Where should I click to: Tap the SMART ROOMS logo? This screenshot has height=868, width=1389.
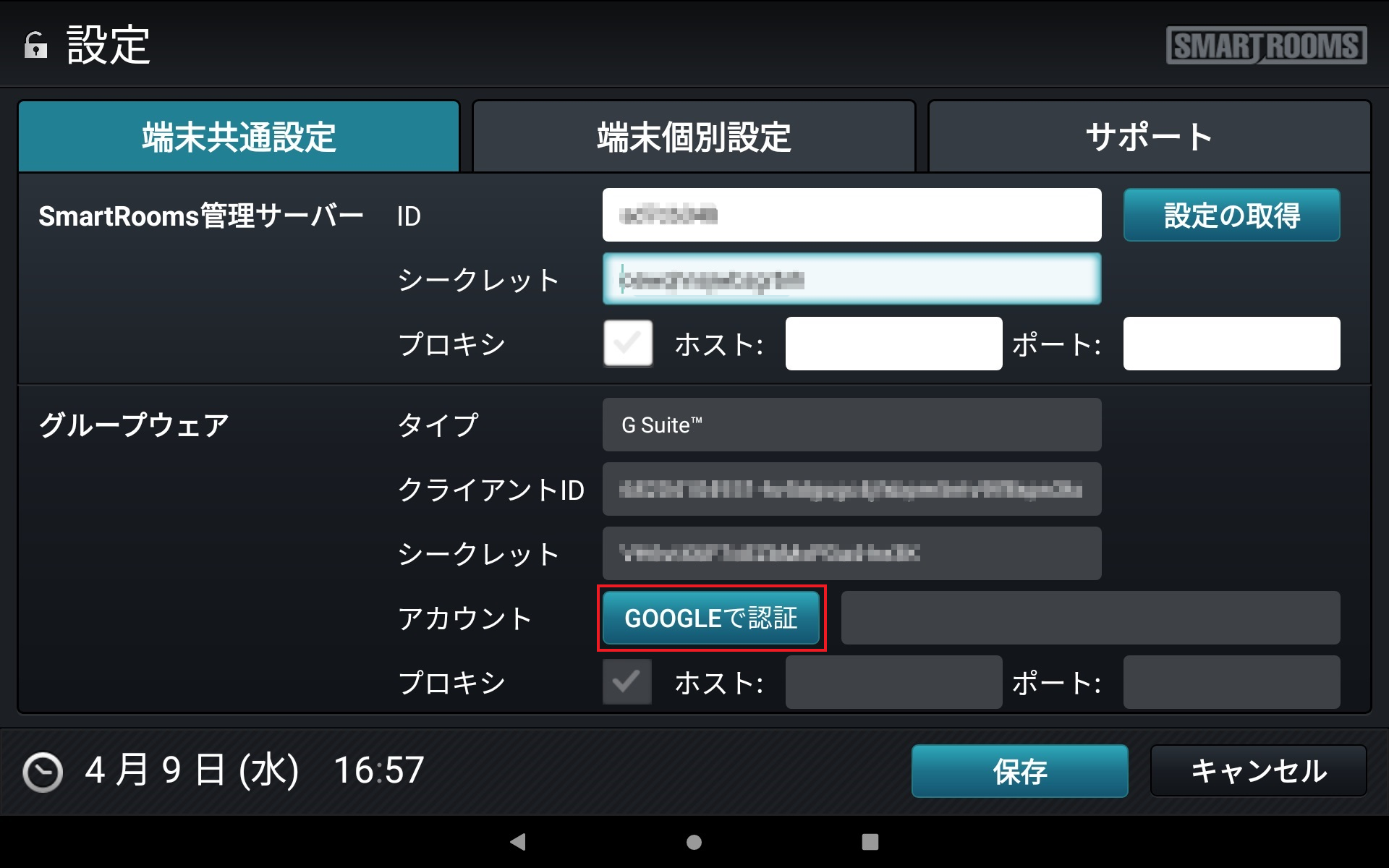1266,46
